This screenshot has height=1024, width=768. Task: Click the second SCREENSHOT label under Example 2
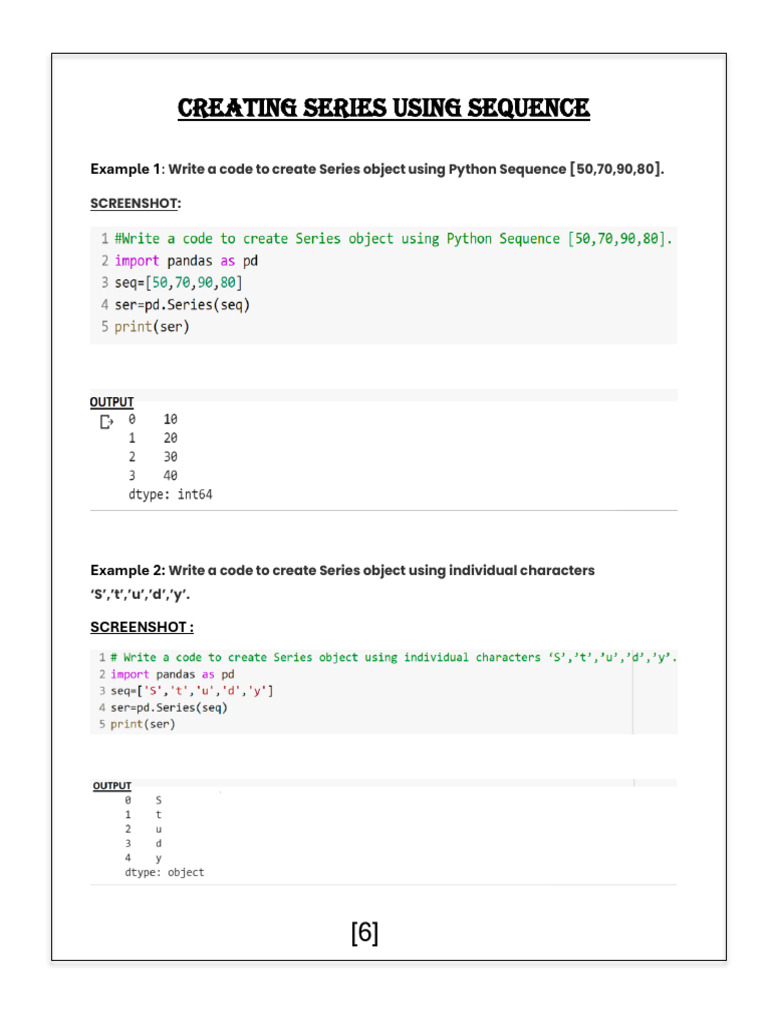141,627
